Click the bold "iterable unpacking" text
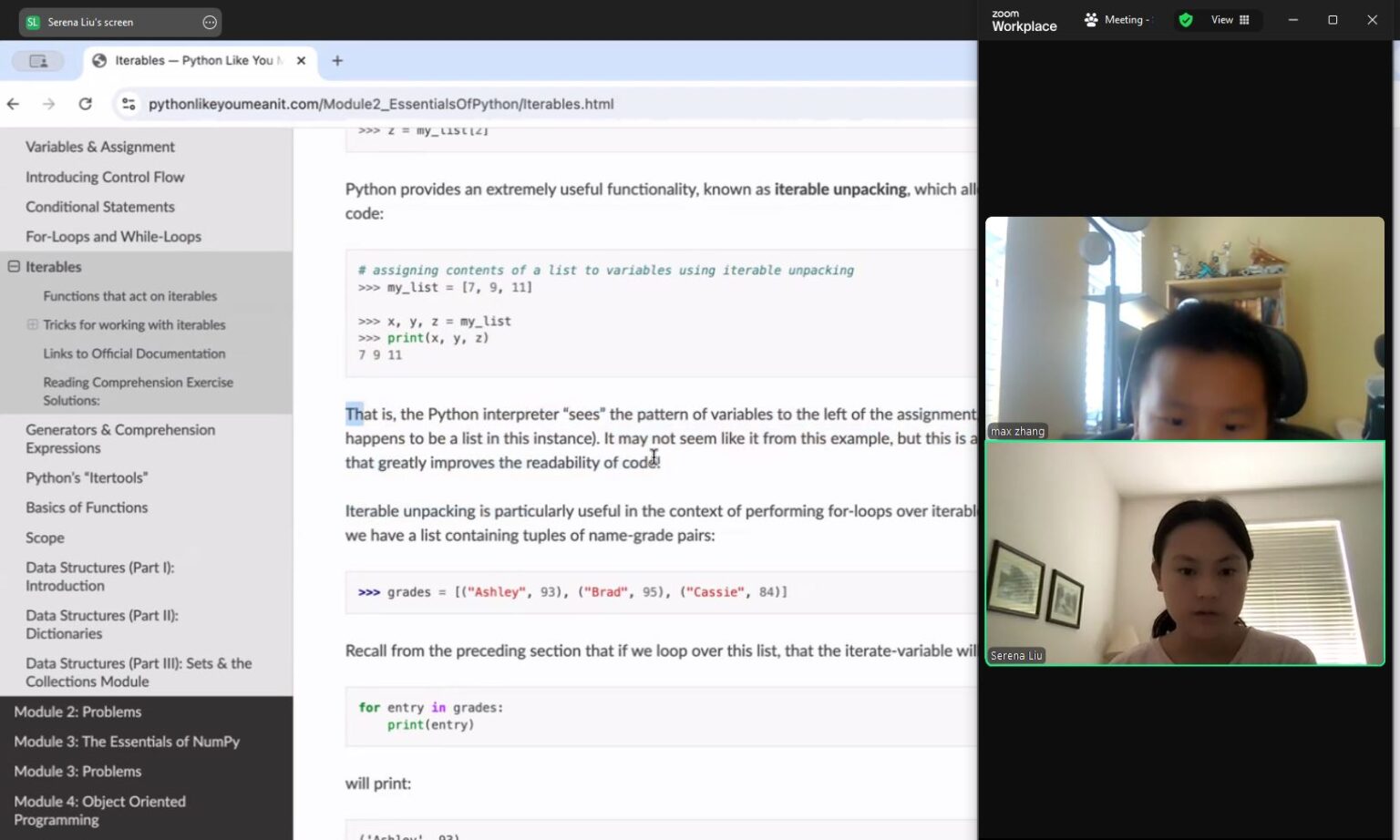The image size is (1400, 840). (x=840, y=190)
